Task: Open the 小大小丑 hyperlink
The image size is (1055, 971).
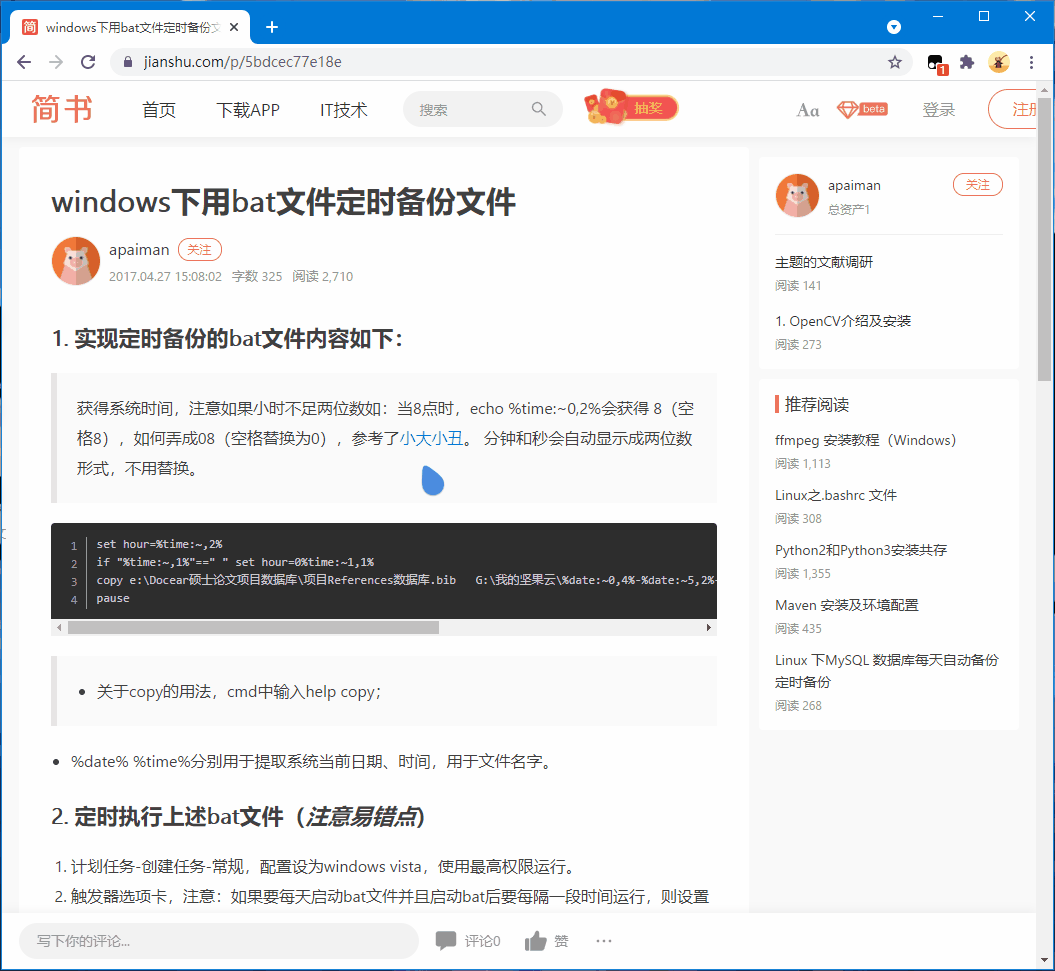Action: click(x=432, y=439)
